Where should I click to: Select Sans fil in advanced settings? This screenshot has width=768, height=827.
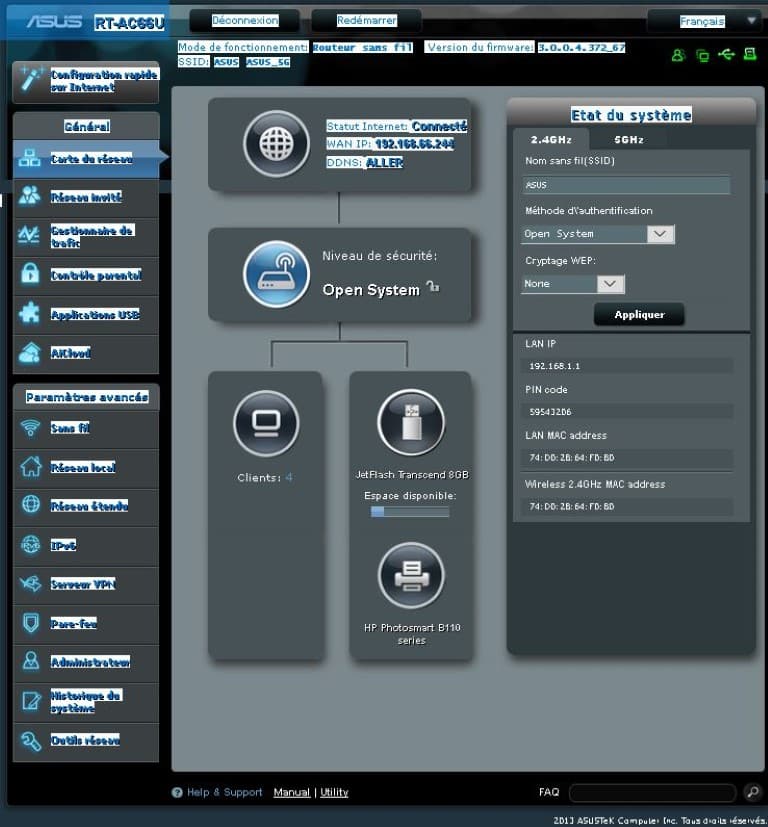tap(70, 428)
